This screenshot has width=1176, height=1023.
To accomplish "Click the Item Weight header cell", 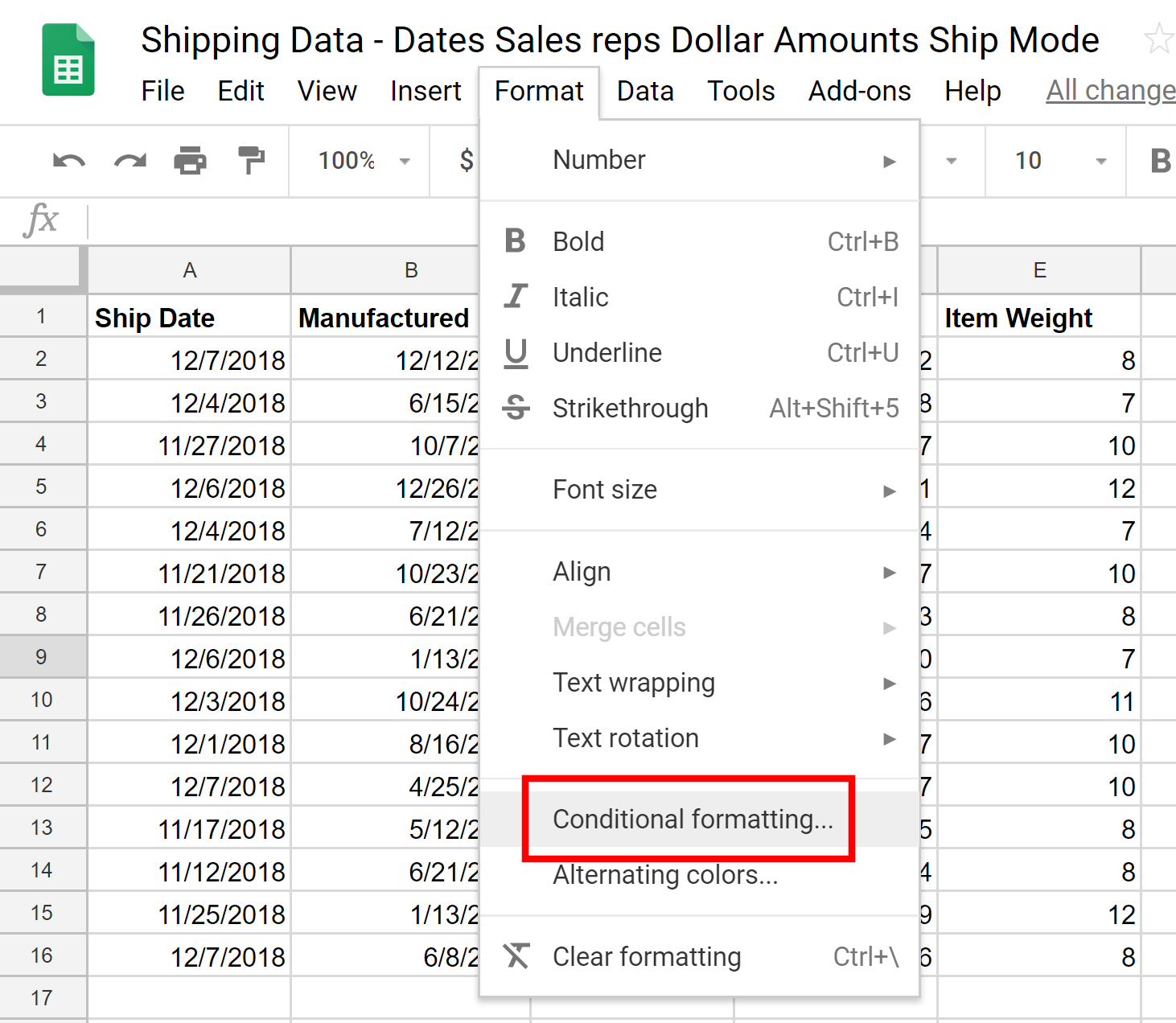I will (x=1039, y=317).
